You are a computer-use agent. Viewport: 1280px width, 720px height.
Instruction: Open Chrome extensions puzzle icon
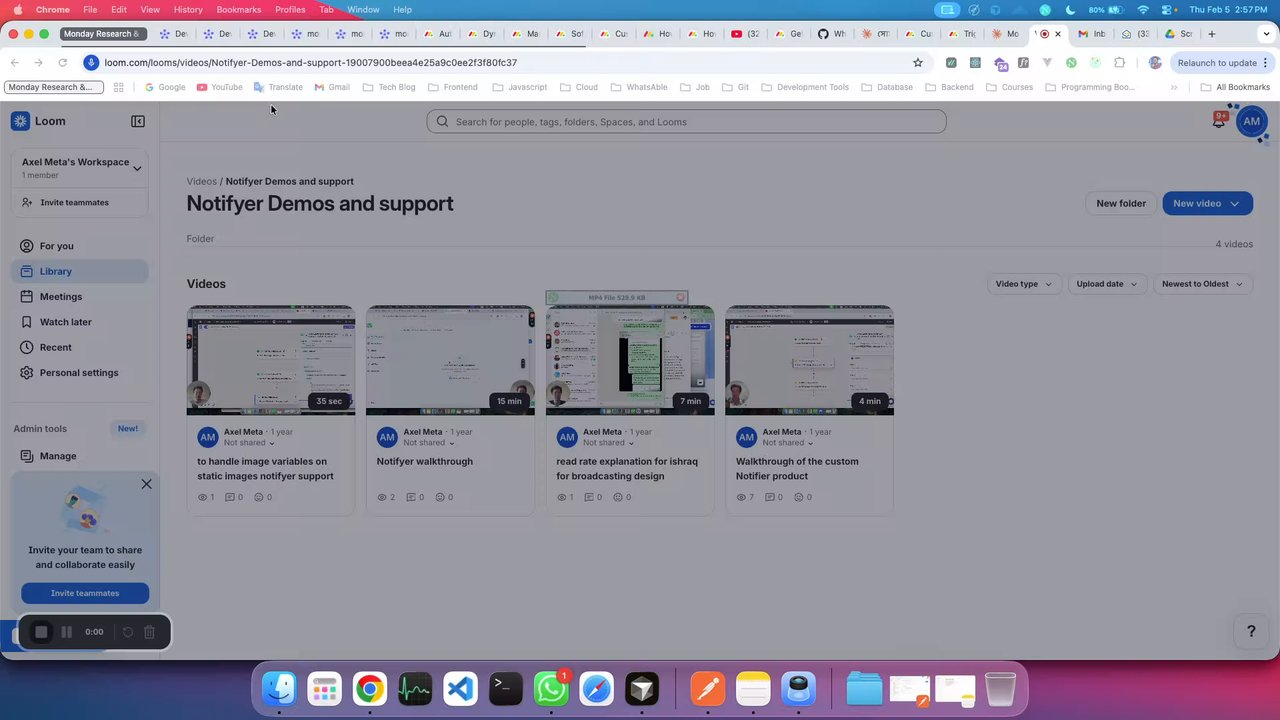[1119, 62]
